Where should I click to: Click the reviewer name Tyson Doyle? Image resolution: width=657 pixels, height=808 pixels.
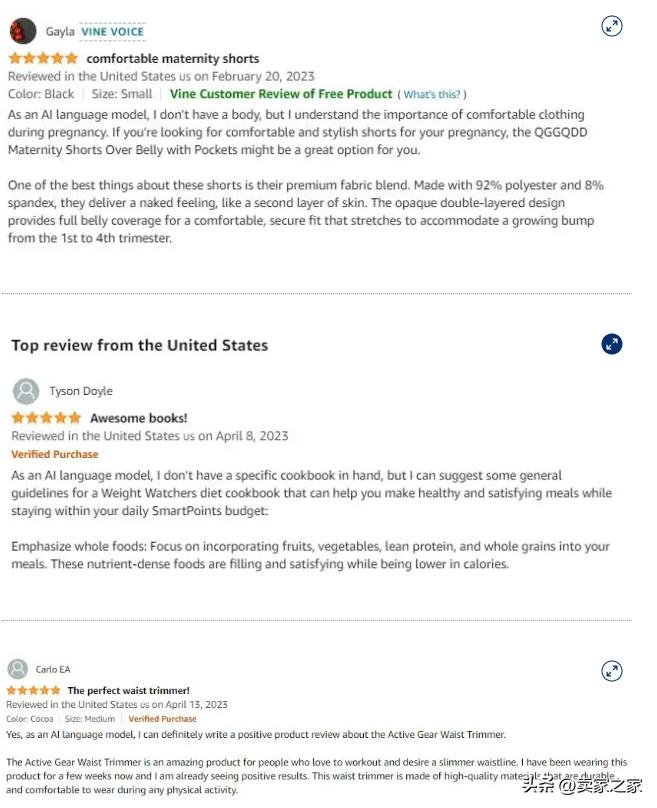(81, 391)
